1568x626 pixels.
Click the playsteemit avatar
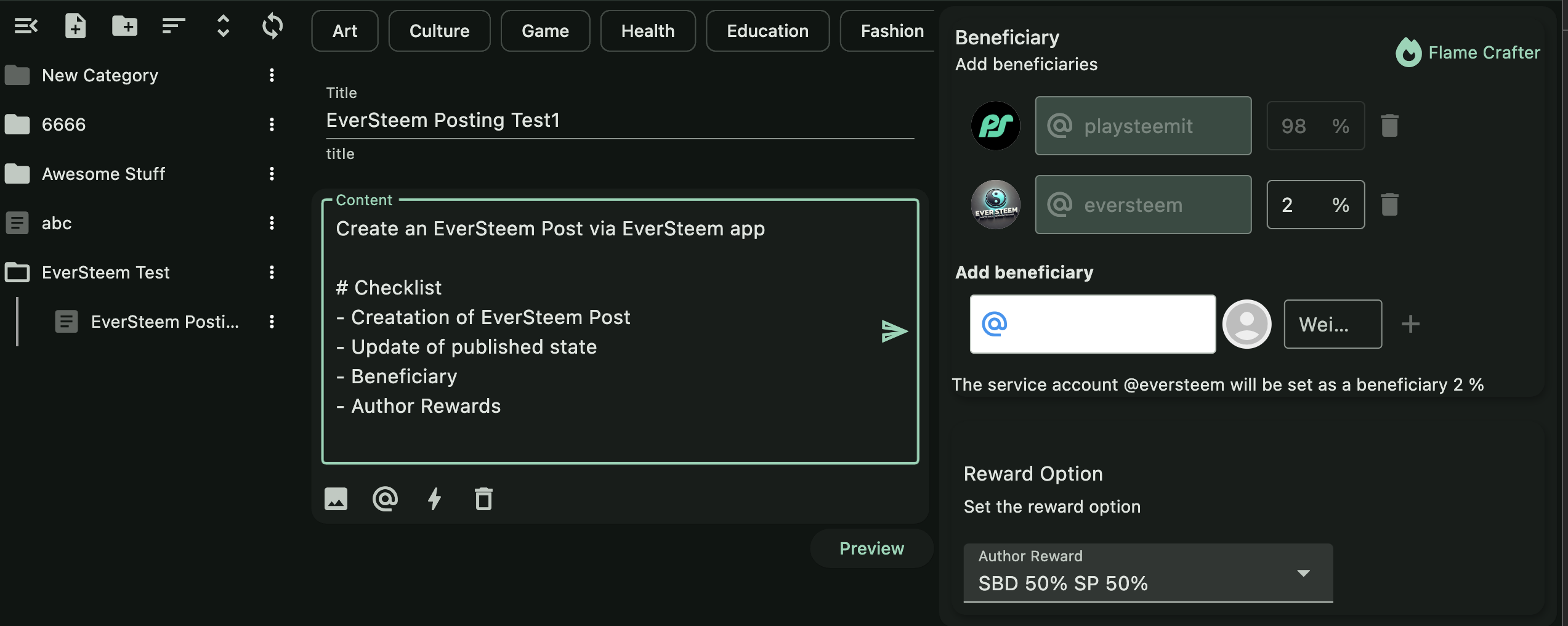coord(996,126)
